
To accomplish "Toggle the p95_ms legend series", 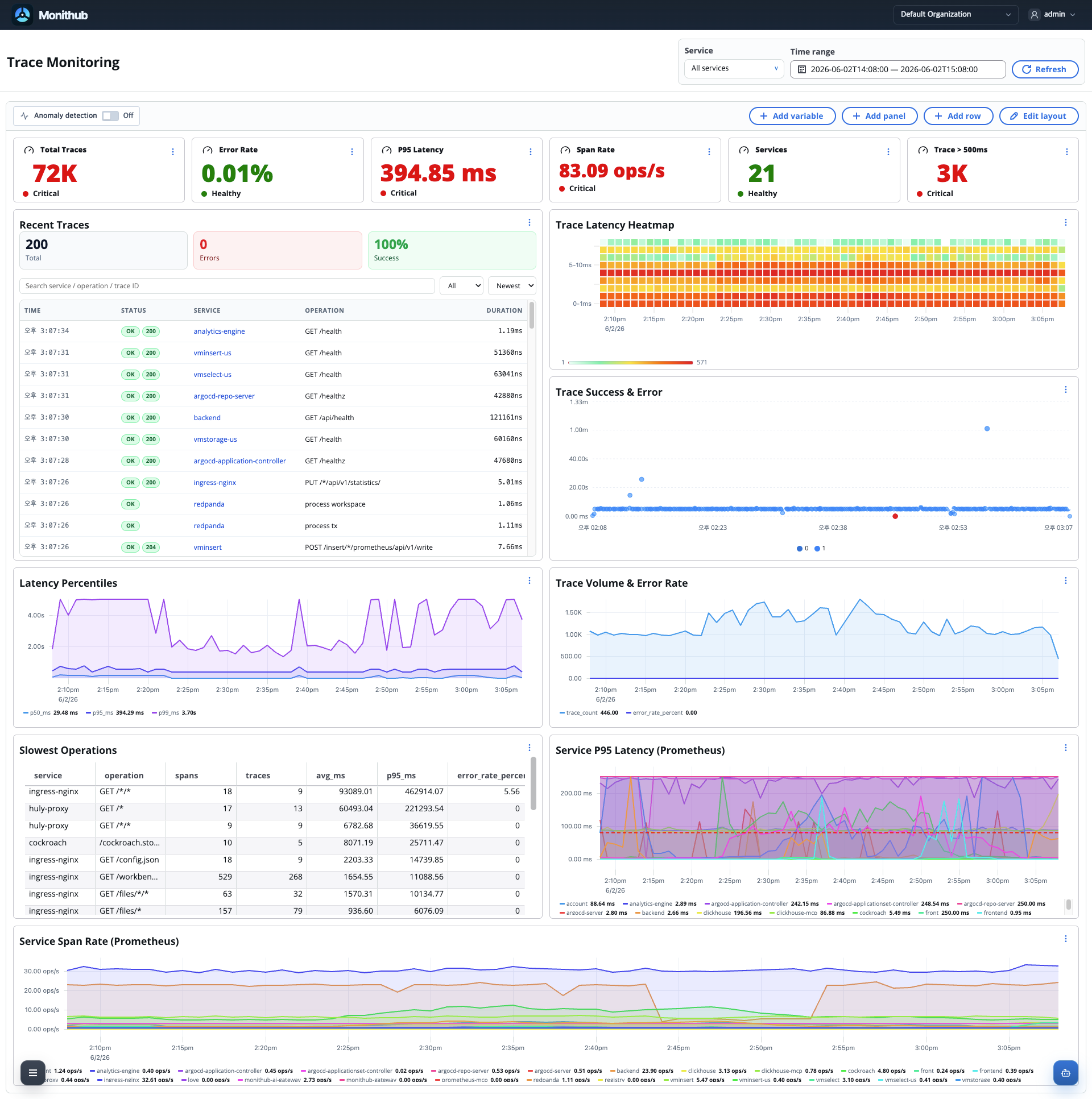I will [x=115, y=713].
